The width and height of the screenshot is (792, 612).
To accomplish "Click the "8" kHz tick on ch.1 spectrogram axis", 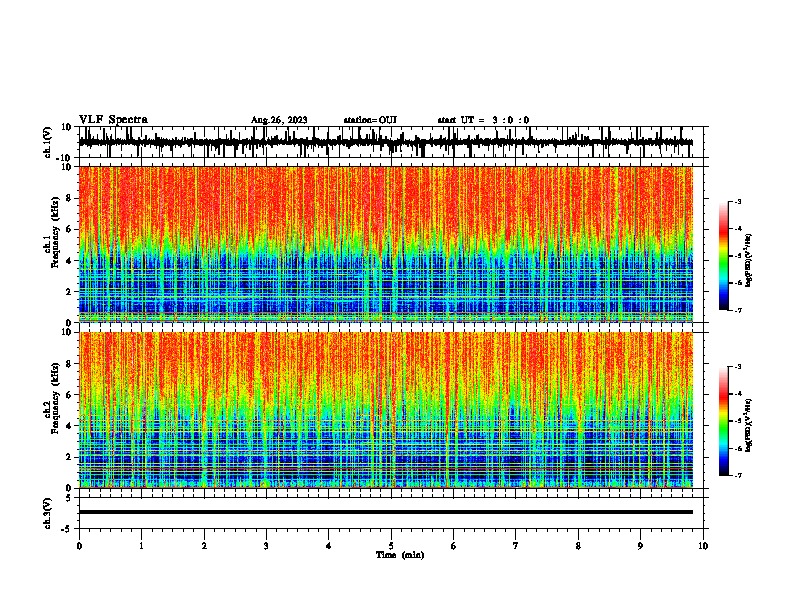I will click(70, 198).
